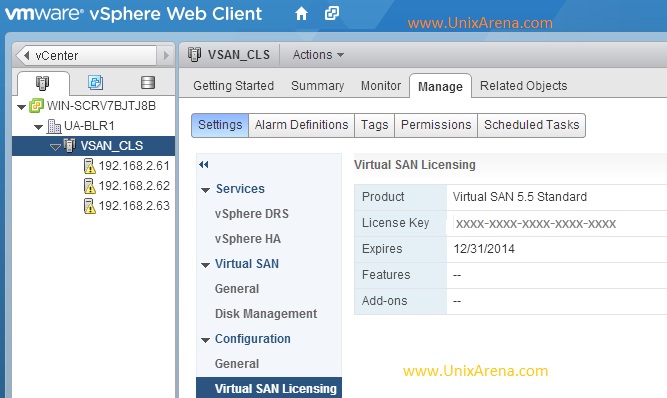Select vSphere DRS under Services
Image resolution: width=667 pixels, height=398 pixels.
252,213
